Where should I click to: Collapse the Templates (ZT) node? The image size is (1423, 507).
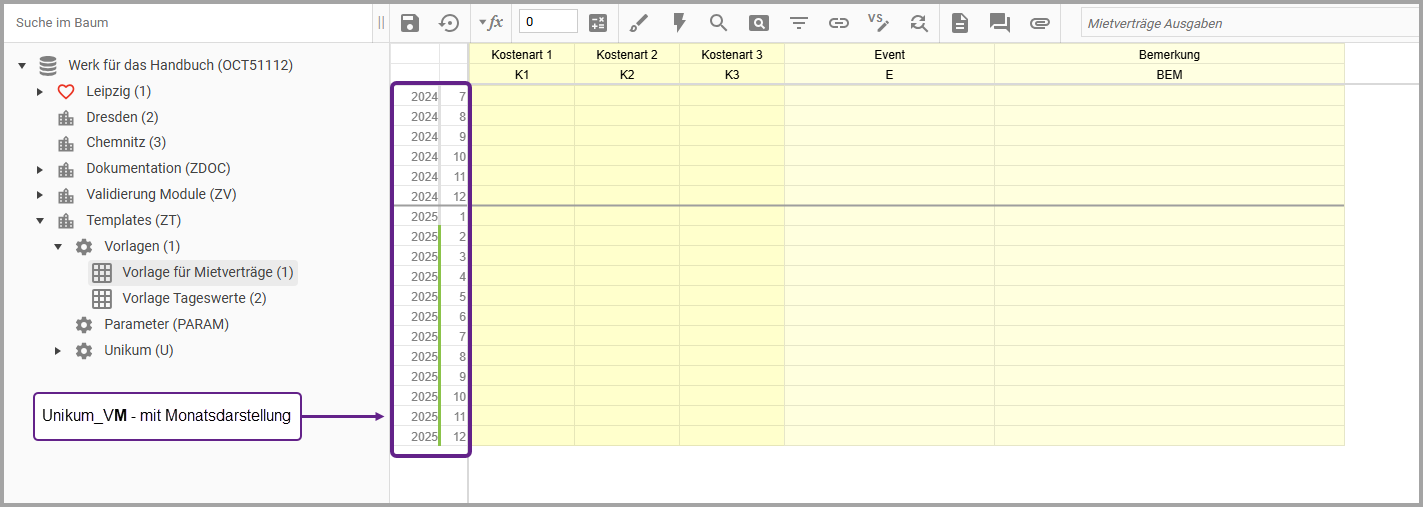pyautogui.click(x=40, y=221)
